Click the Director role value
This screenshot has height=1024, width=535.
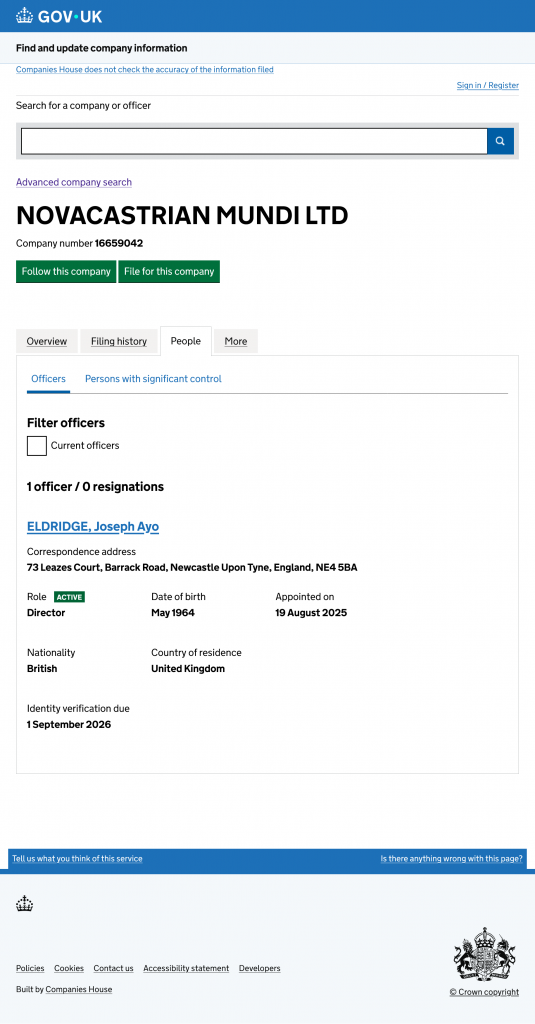[46, 613]
